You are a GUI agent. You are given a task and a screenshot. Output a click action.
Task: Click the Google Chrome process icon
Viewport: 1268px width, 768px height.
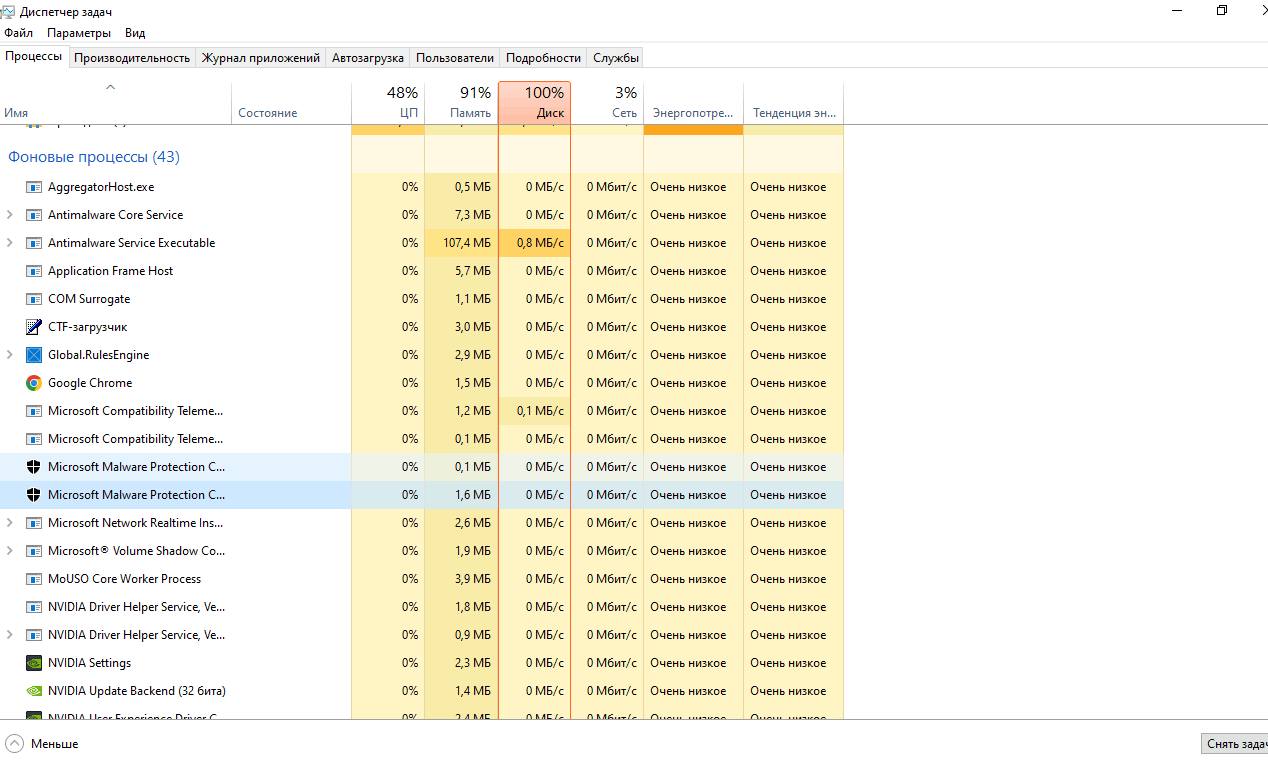pos(32,383)
